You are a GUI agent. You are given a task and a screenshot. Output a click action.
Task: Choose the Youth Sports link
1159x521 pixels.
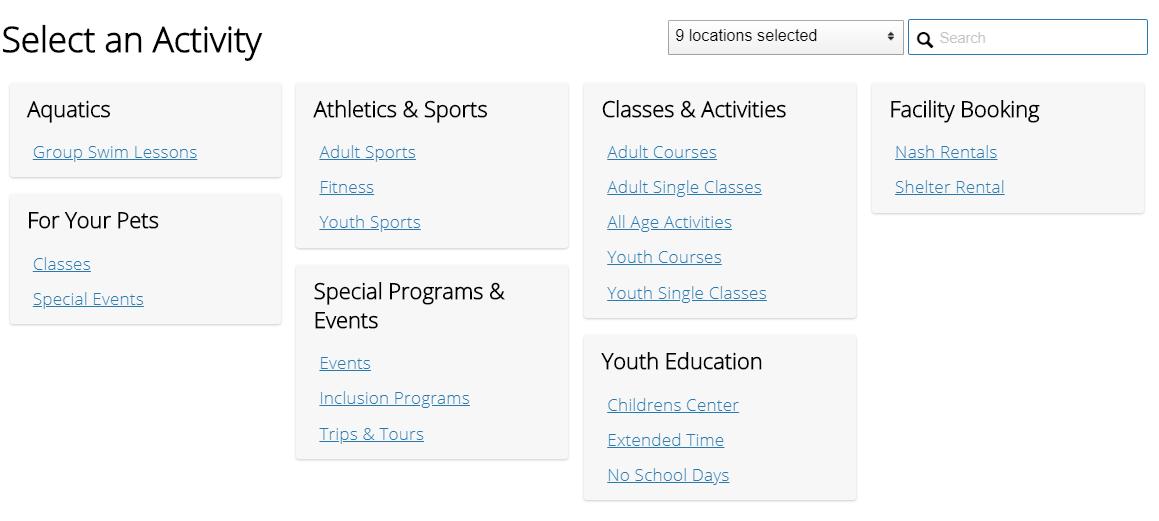tap(370, 222)
